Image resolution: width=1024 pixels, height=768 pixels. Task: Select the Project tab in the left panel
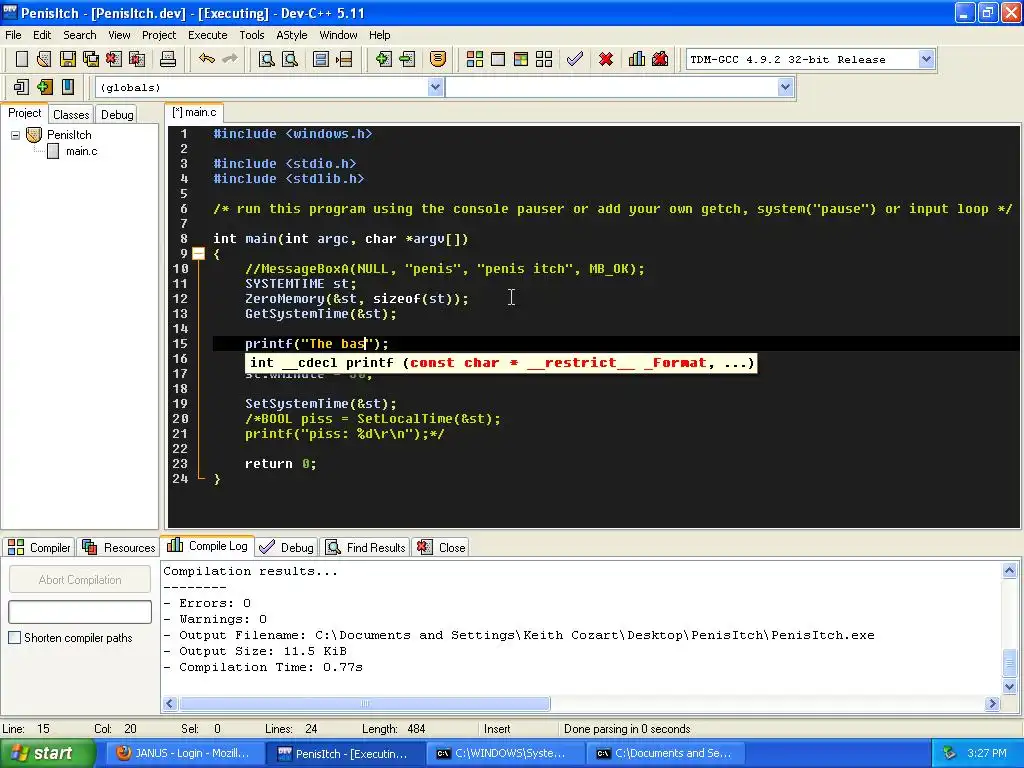point(25,113)
